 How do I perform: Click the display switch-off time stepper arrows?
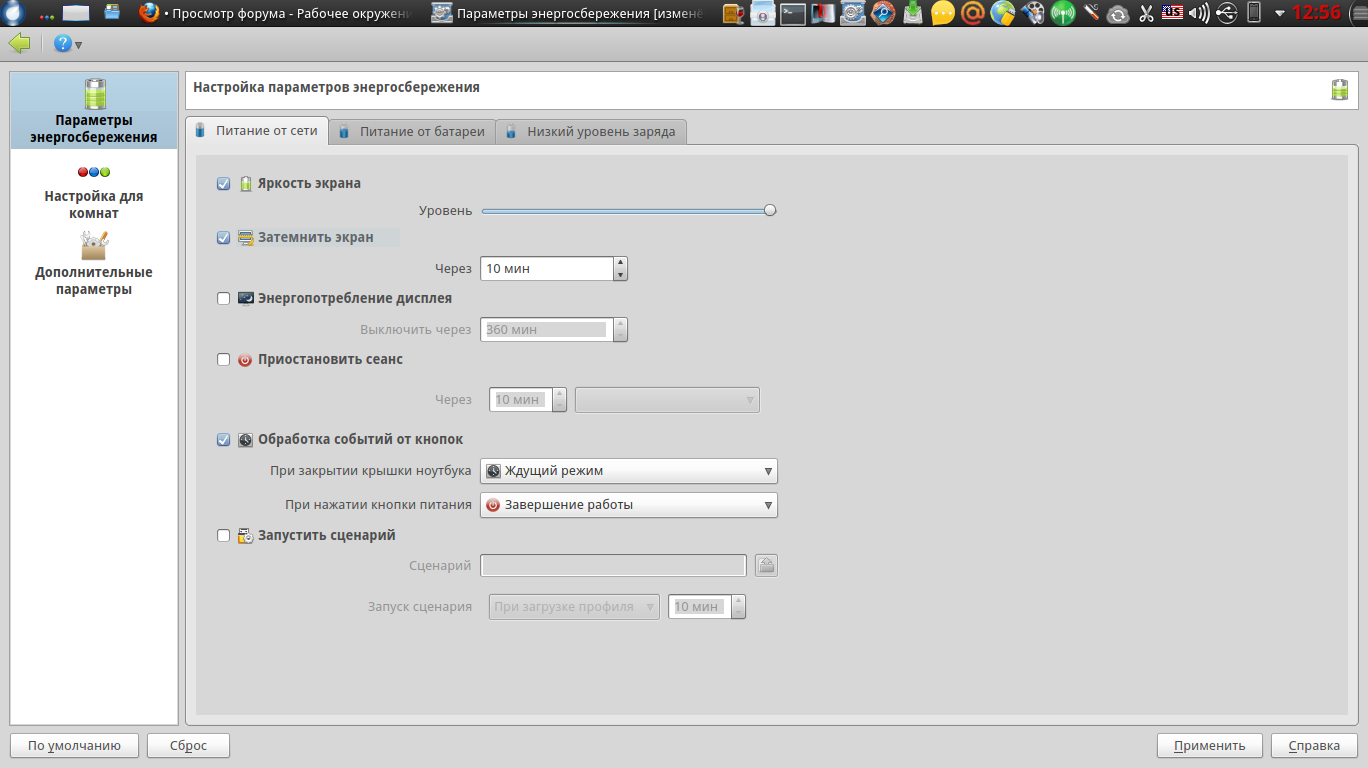tap(620, 330)
